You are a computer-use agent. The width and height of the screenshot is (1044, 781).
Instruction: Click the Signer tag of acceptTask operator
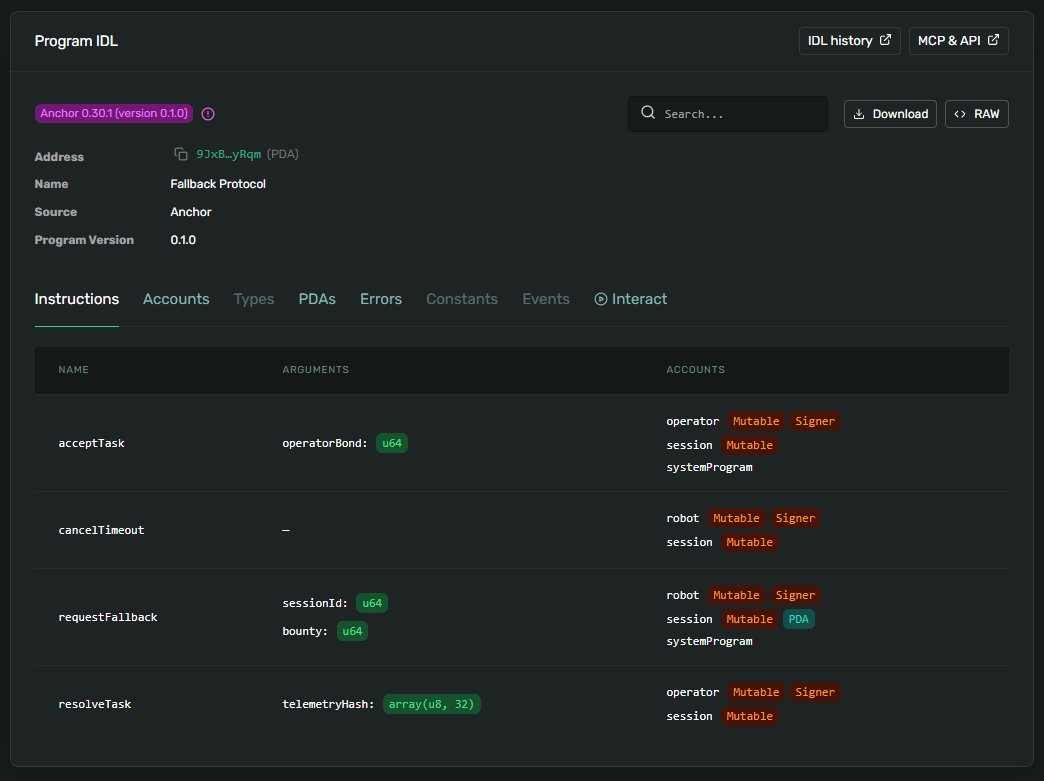tap(815, 421)
